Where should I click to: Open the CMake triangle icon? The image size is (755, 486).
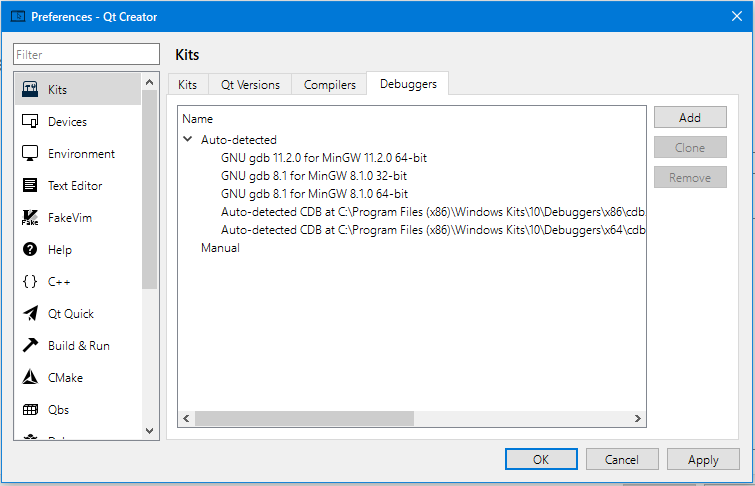point(30,378)
